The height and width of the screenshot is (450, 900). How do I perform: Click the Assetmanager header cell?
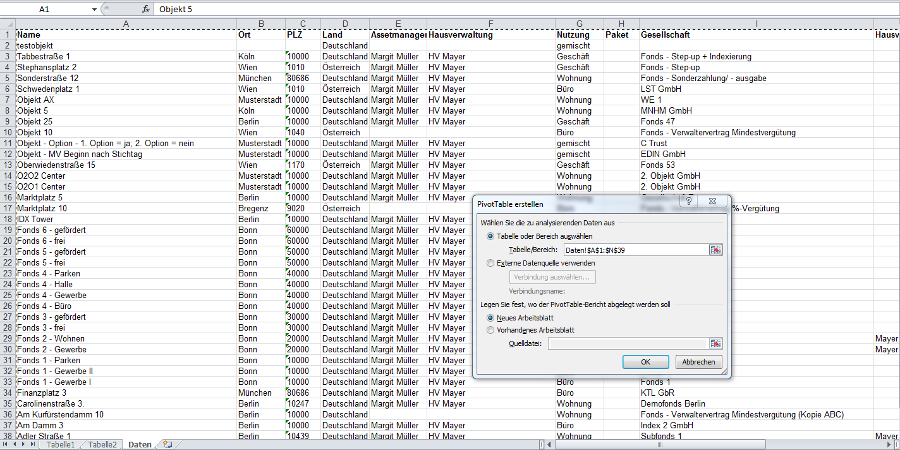click(398, 35)
